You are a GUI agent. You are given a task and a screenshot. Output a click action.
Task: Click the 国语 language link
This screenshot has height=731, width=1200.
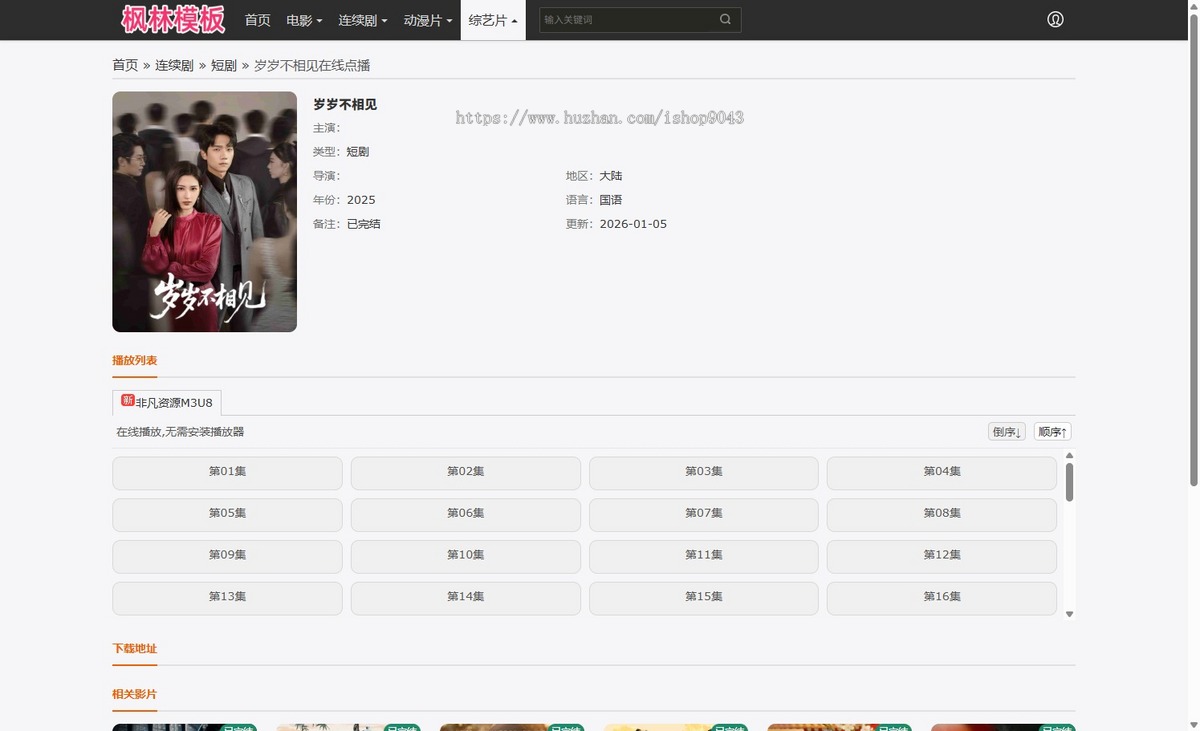click(x=611, y=200)
